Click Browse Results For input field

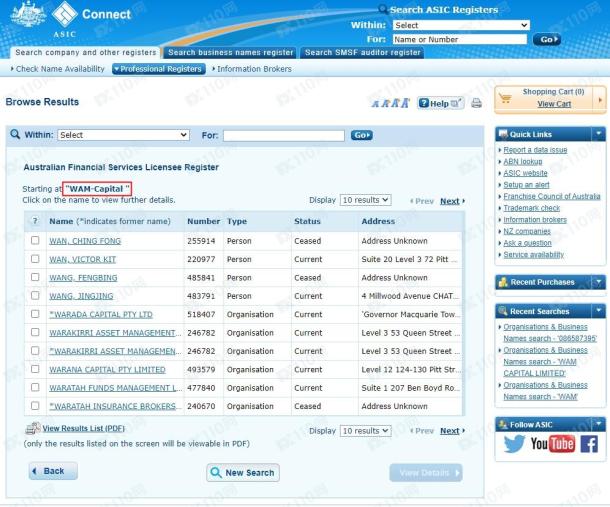[284, 135]
